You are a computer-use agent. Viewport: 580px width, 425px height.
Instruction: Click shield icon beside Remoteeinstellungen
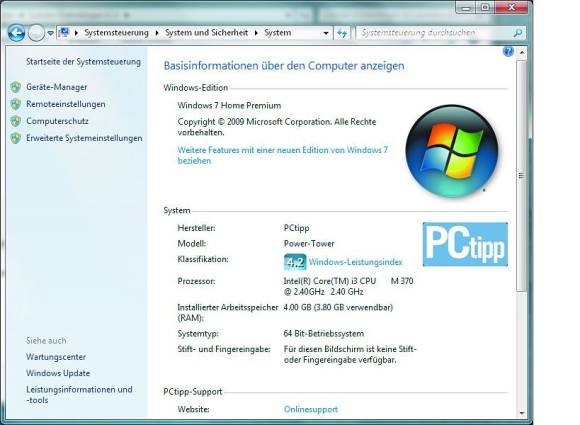[16, 104]
